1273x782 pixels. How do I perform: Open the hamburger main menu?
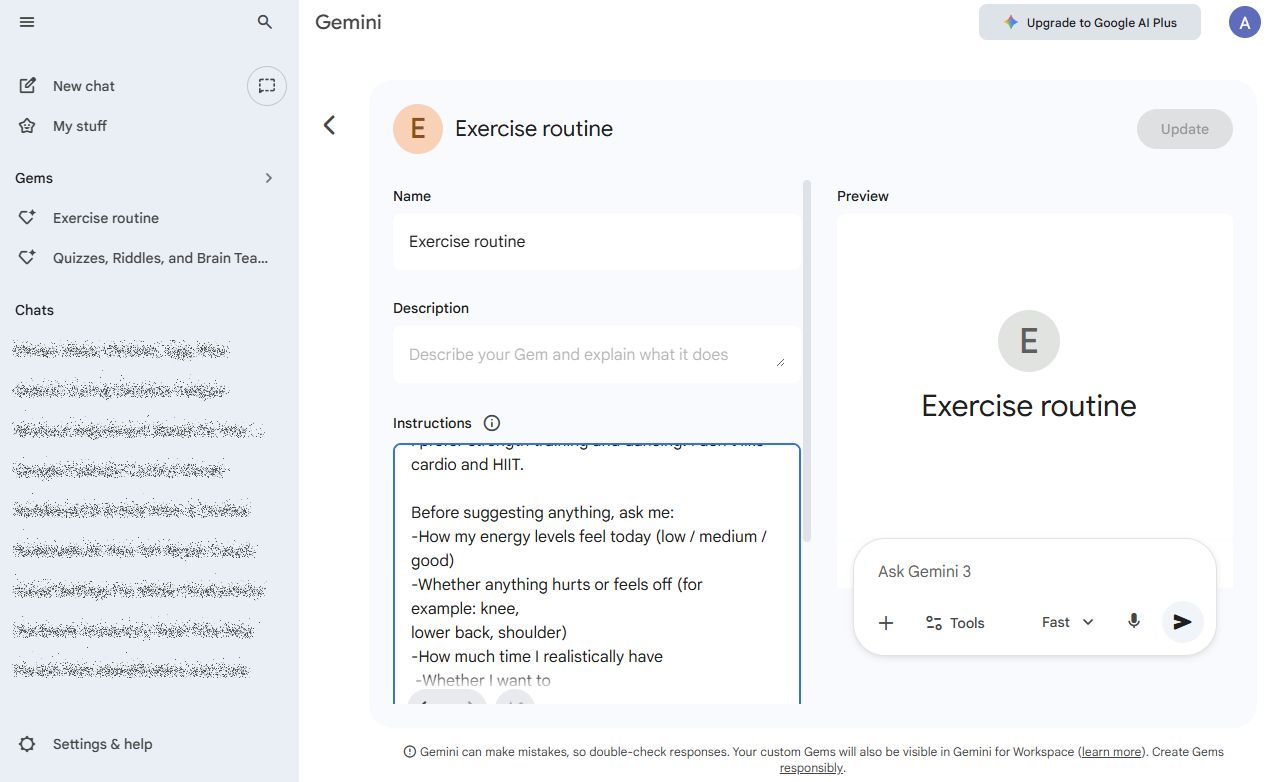27,22
